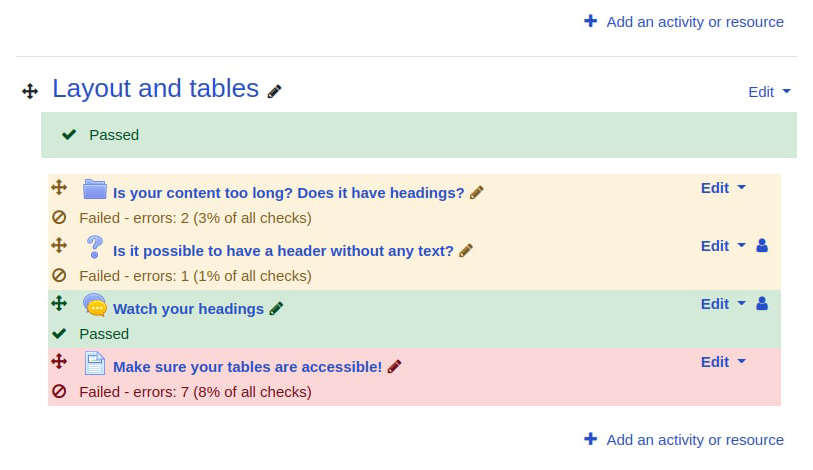Image resolution: width=813 pixels, height=470 pixels.
Task: Click the page icon for tables are accessible
Action: pos(95,363)
